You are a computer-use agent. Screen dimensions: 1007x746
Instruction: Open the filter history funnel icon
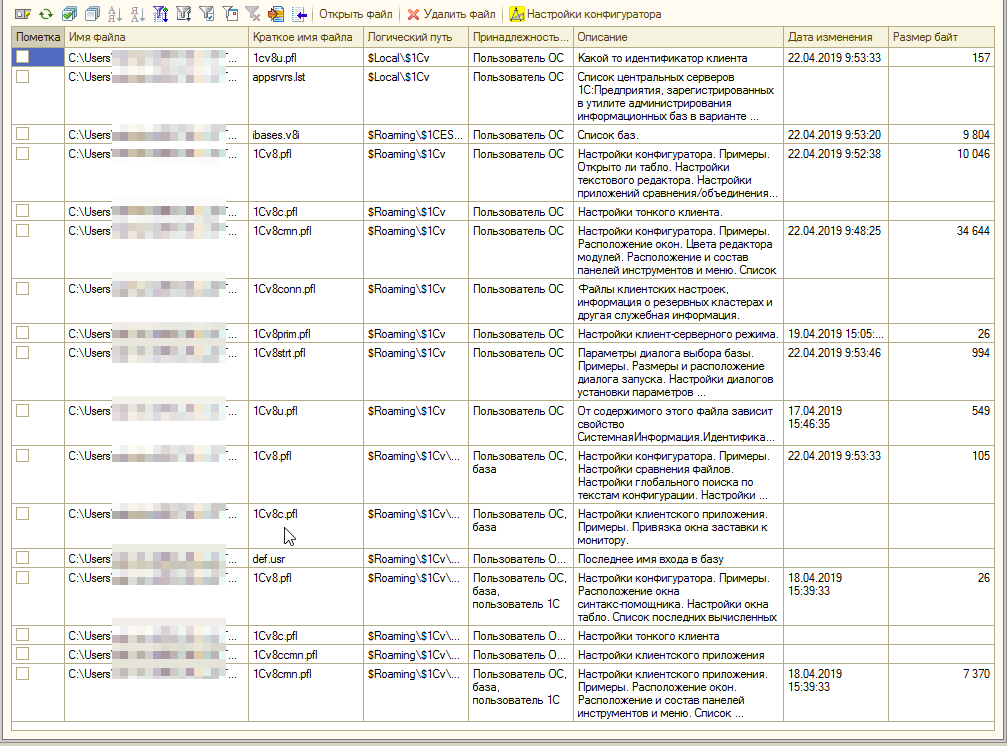point(230,13)
